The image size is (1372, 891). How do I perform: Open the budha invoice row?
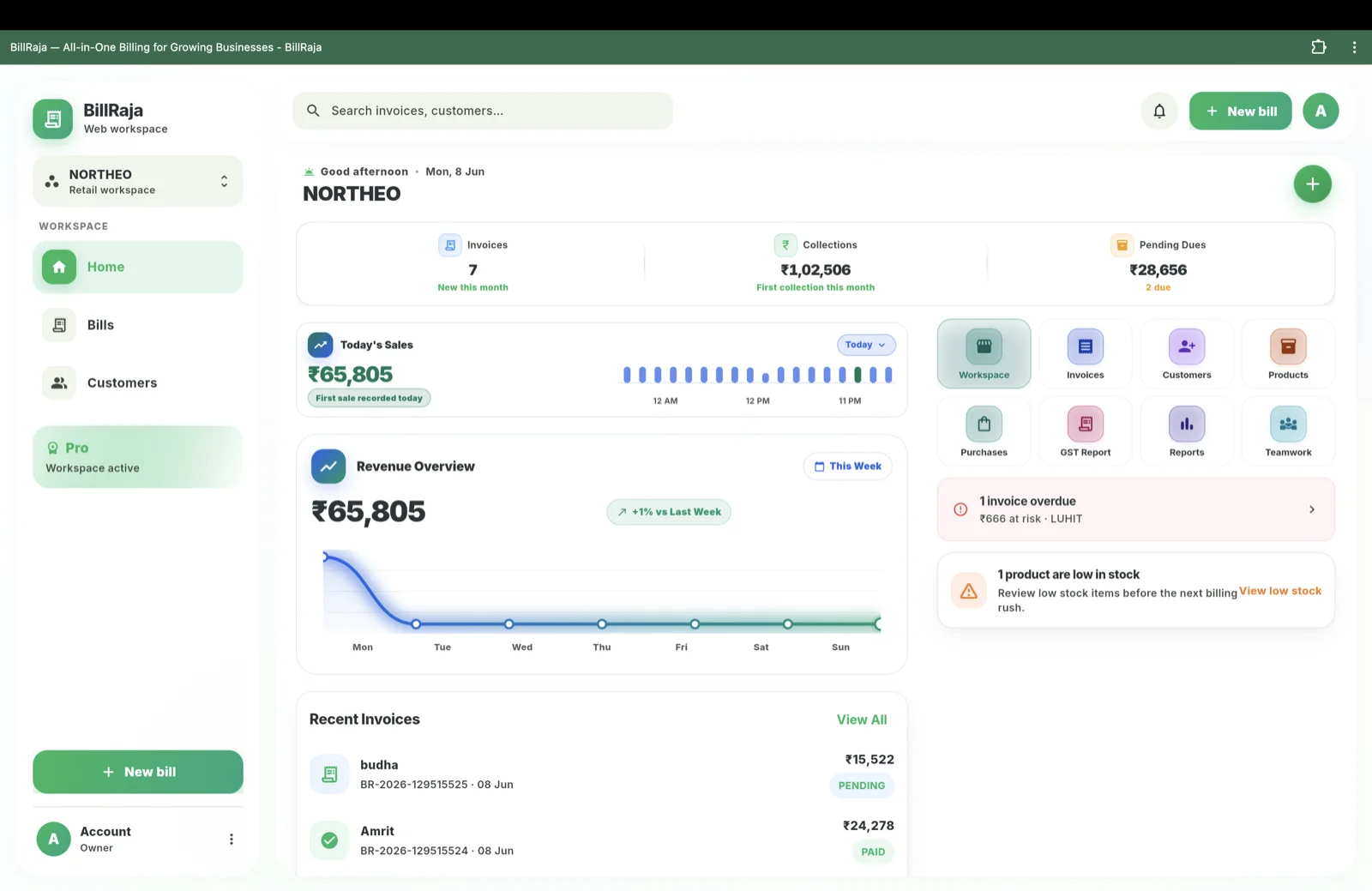point(602,774)
